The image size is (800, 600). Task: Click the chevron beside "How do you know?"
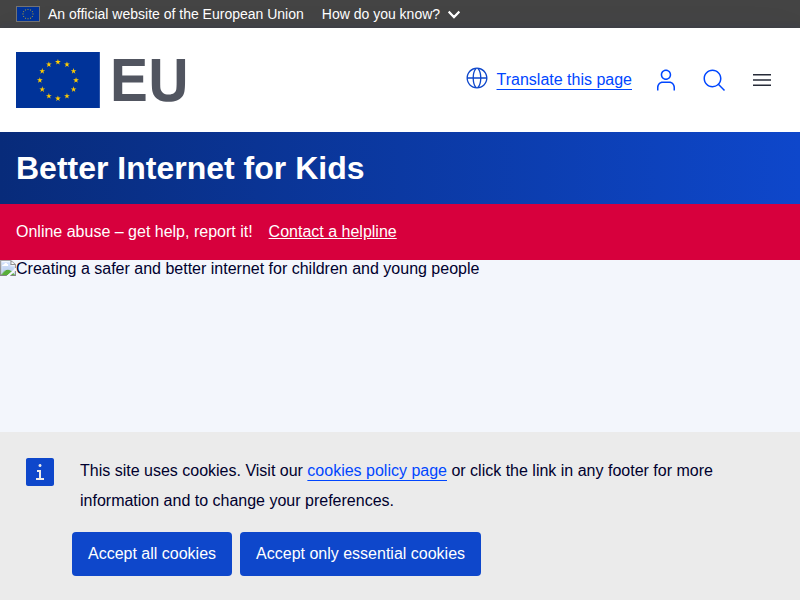click(455, 15)
